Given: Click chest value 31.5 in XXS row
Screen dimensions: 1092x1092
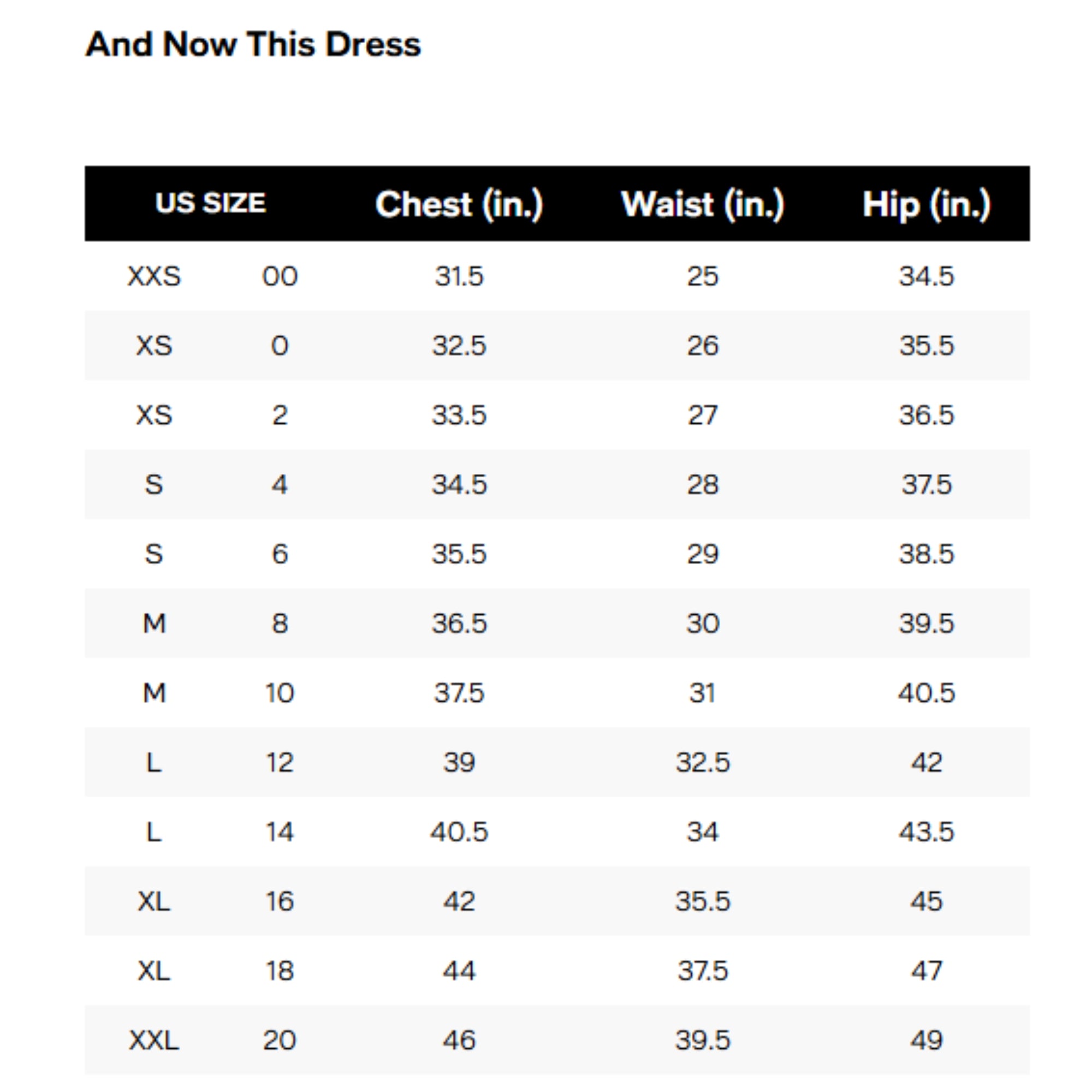Looking at the screenshot, I should (459, 276).
